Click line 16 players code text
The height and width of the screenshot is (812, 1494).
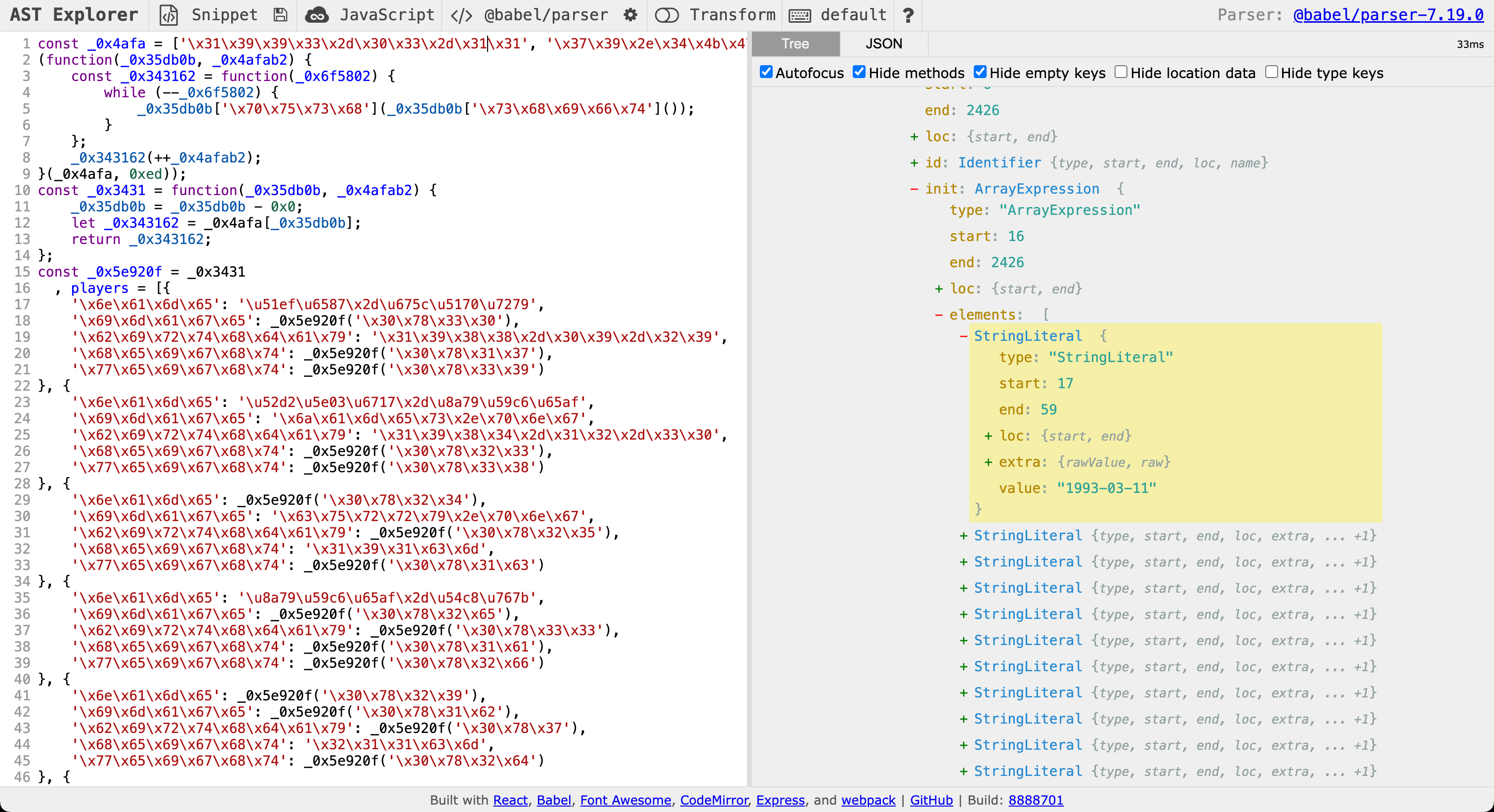tap(99, 288)
